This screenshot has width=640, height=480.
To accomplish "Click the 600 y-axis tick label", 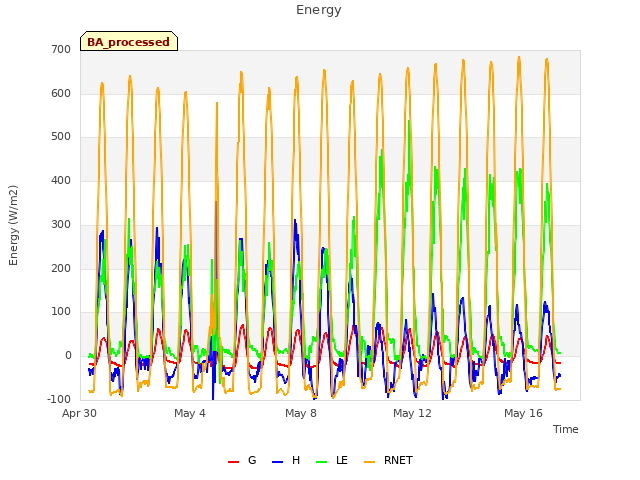I will 61,93.
